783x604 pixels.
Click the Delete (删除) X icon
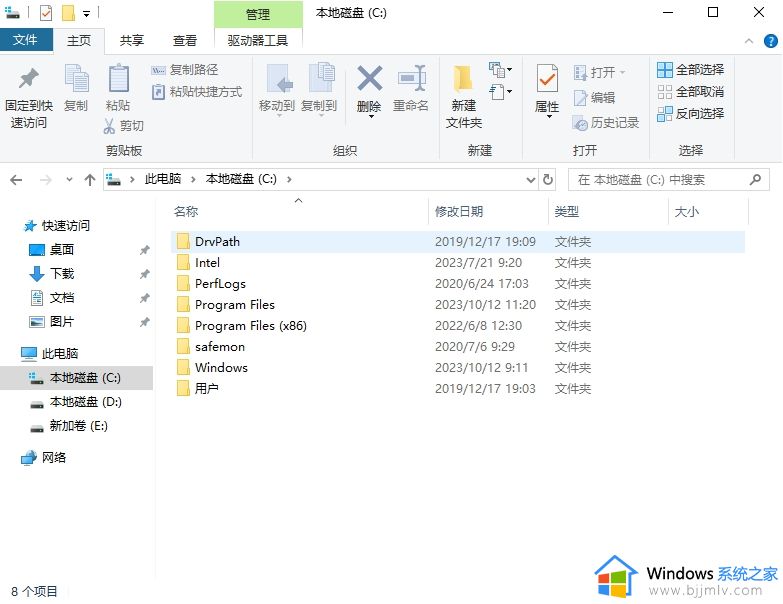(x=370, y=78)
